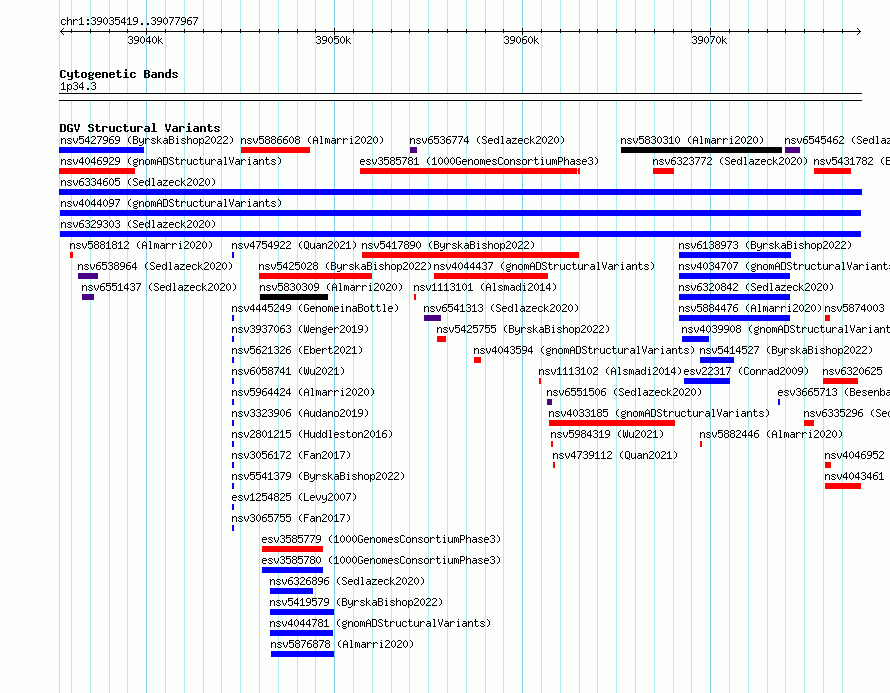Select nsv6551437 (Sedlazeck2020) label
The width and height of the screenshot is (890, 693).
point(159,287)
